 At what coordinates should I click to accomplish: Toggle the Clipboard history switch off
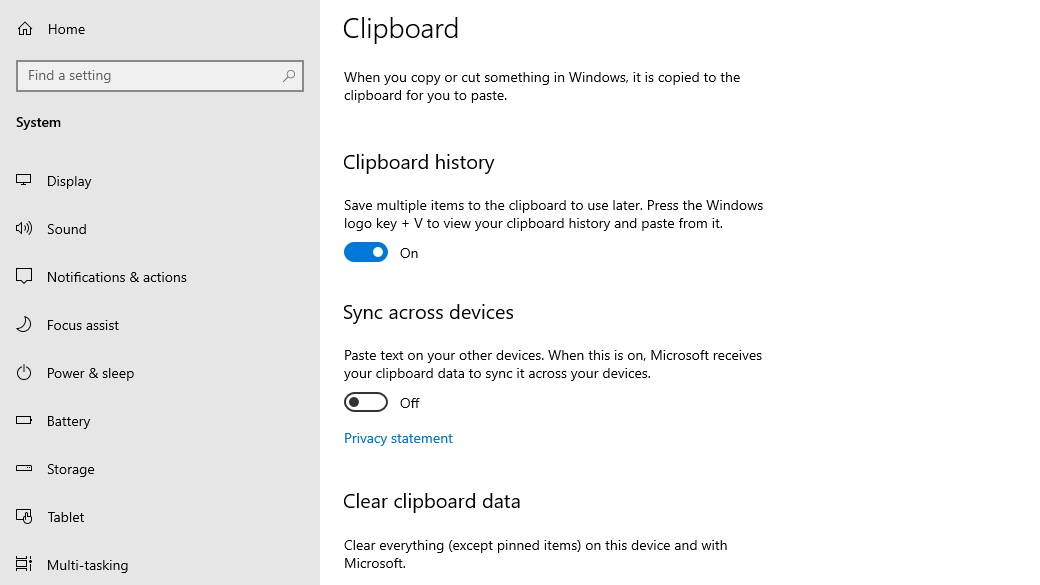tap(366, 252)
